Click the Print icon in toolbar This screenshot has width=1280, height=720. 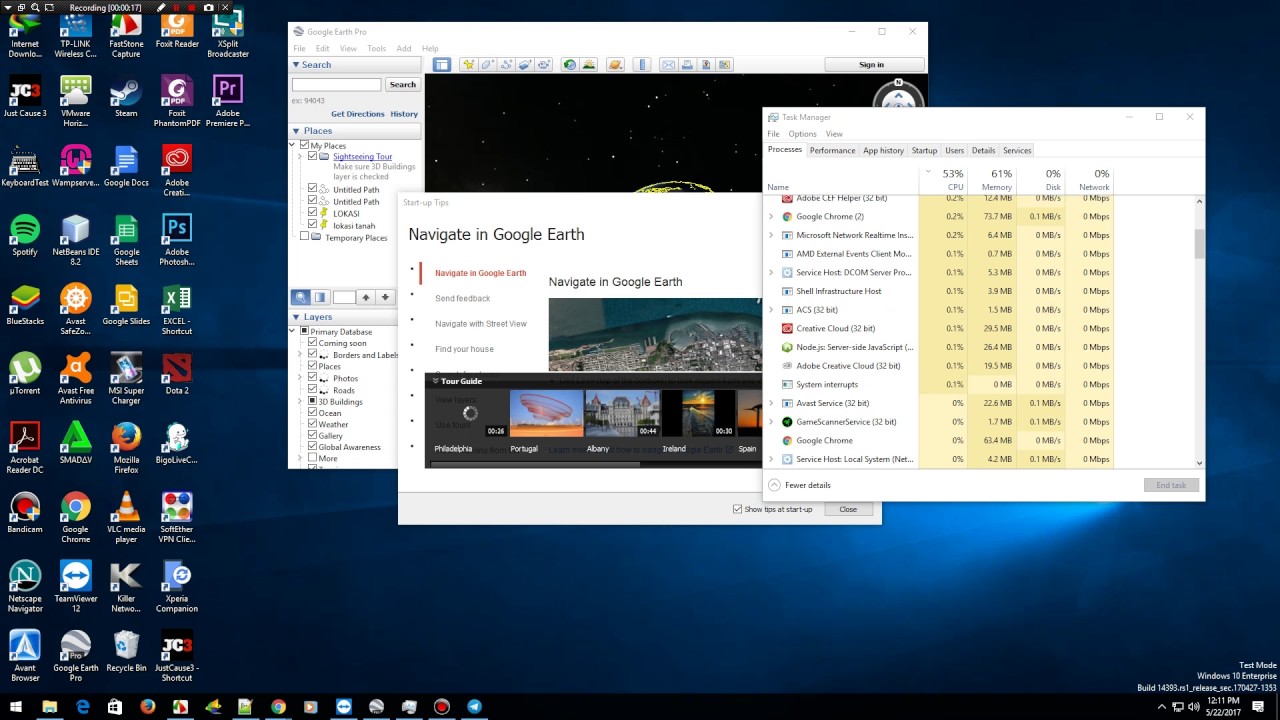coord(687,65)
